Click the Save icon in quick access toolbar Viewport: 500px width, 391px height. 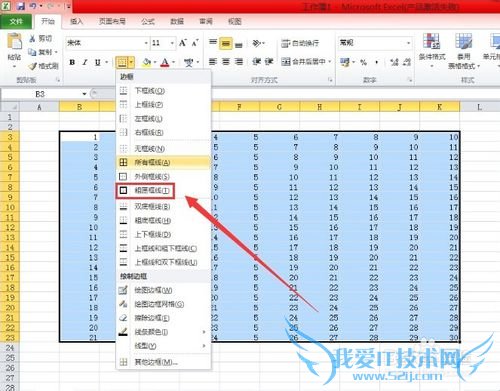pos(21,6)
